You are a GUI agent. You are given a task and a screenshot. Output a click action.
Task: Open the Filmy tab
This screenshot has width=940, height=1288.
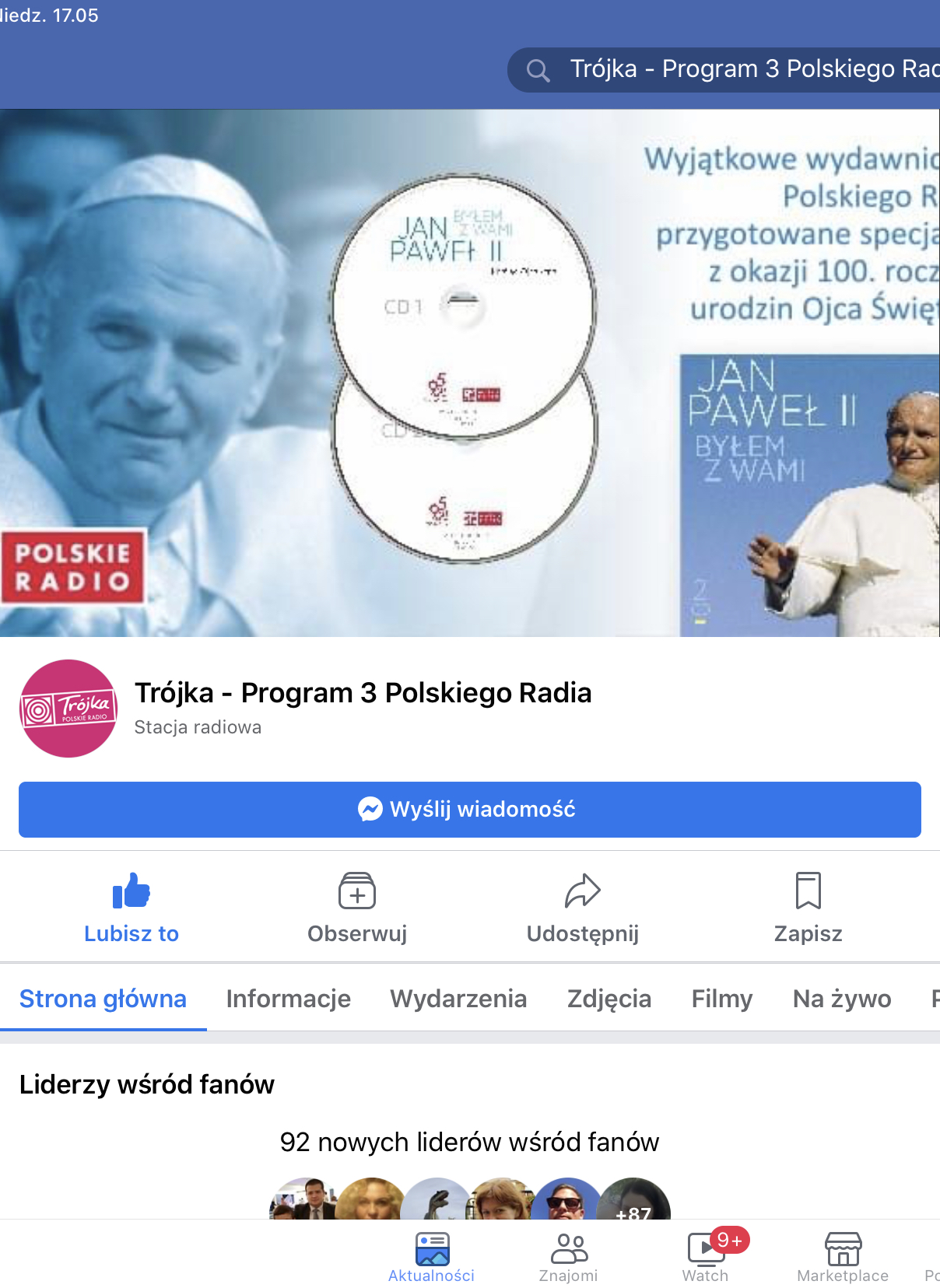[x=722, y=999]
